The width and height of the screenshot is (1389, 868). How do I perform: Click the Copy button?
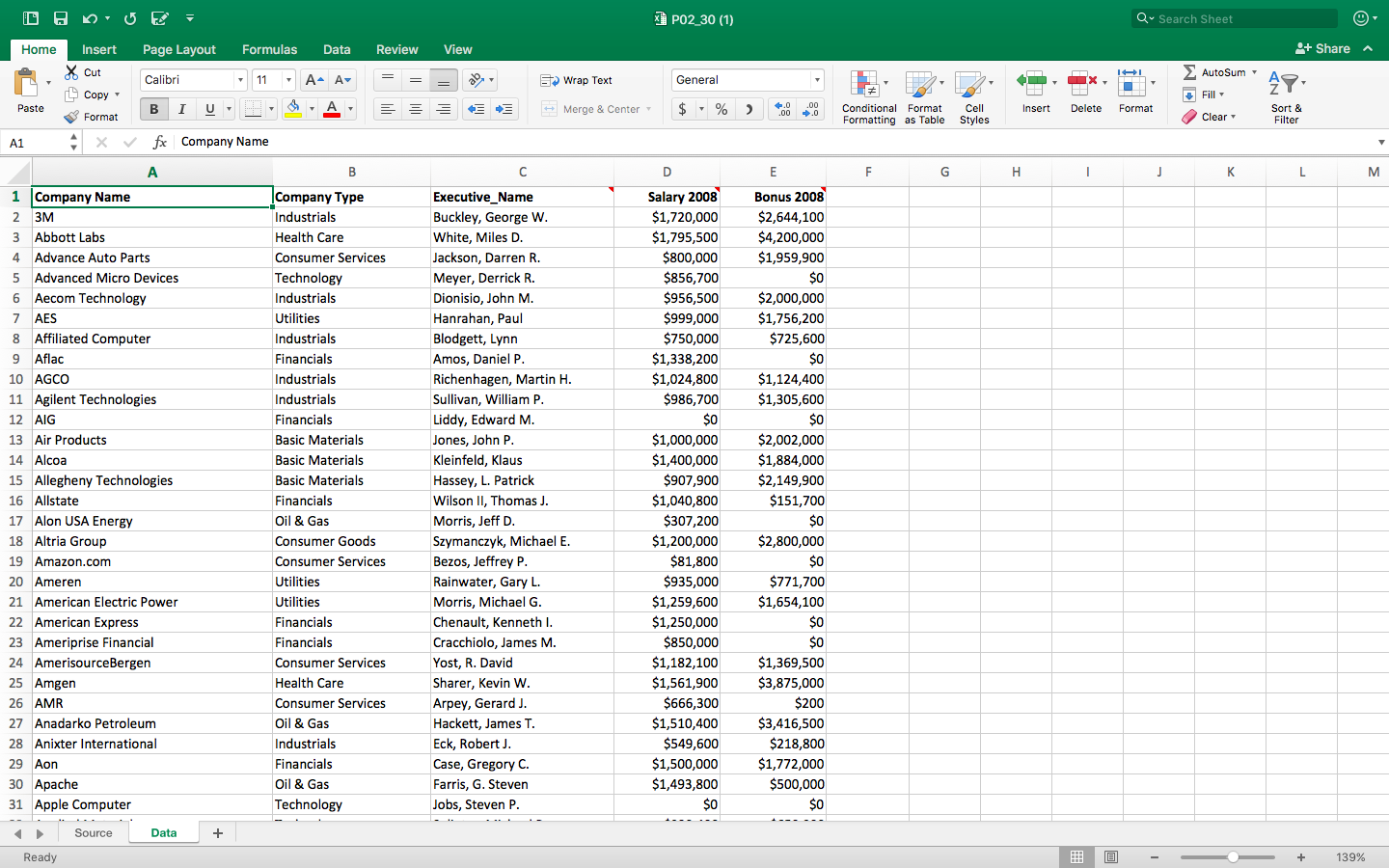point(87,95)
